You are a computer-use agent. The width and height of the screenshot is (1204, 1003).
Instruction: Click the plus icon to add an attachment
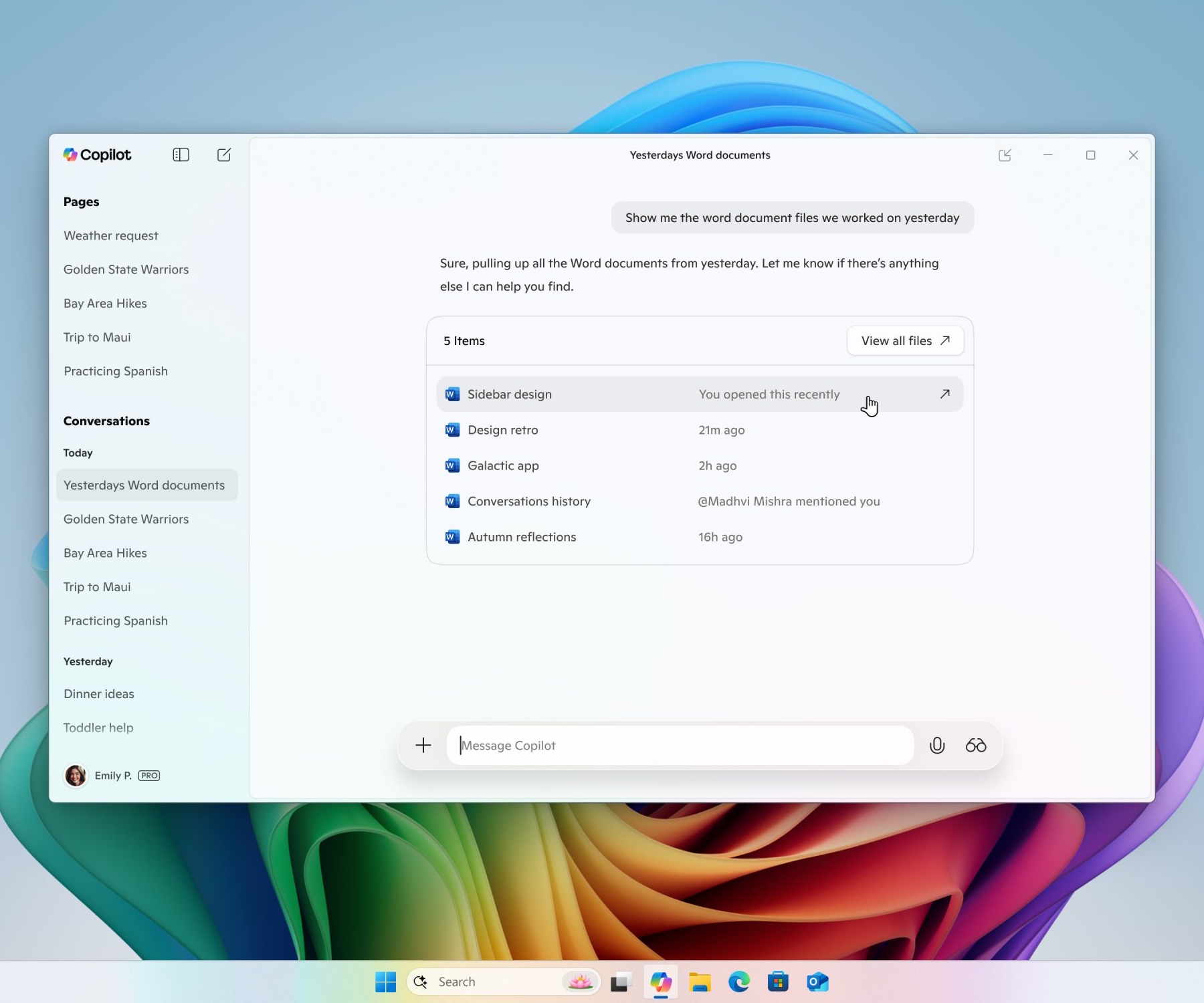pyautogui.click(x=423, y=745)
